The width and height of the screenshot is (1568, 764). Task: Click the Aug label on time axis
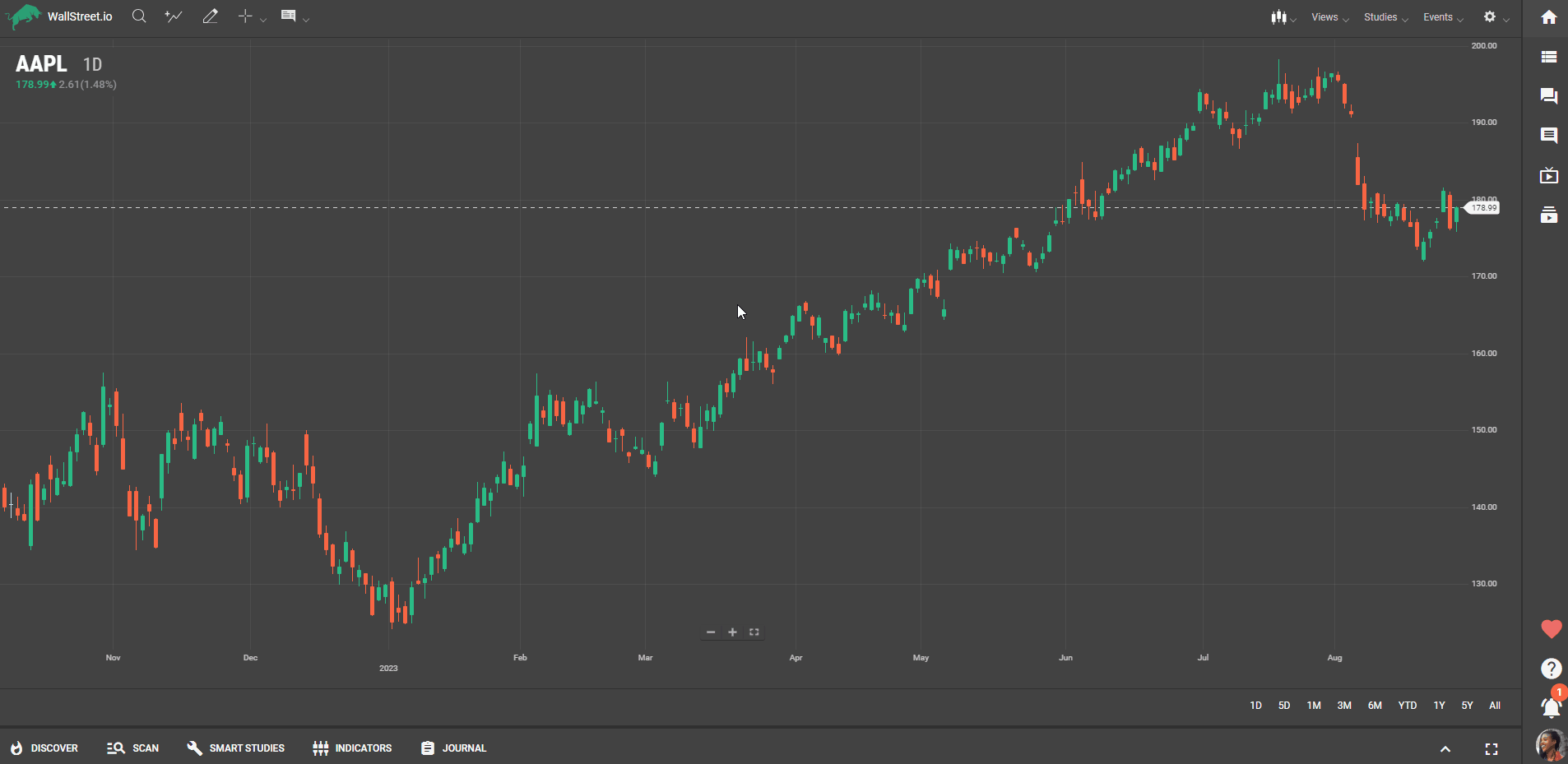point(1334,658)
